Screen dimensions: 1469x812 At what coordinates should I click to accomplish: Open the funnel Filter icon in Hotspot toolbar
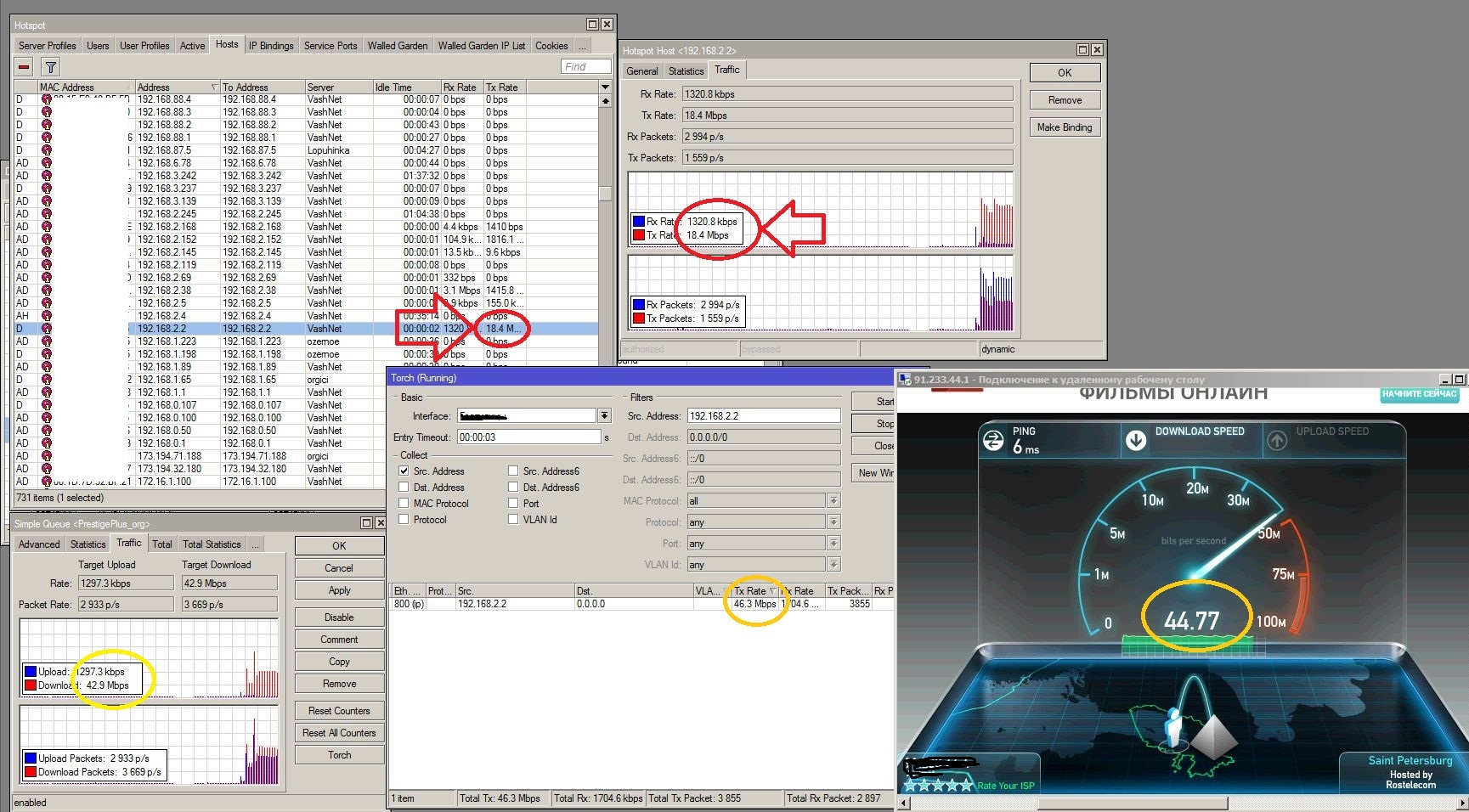click(x=51, y=67)
